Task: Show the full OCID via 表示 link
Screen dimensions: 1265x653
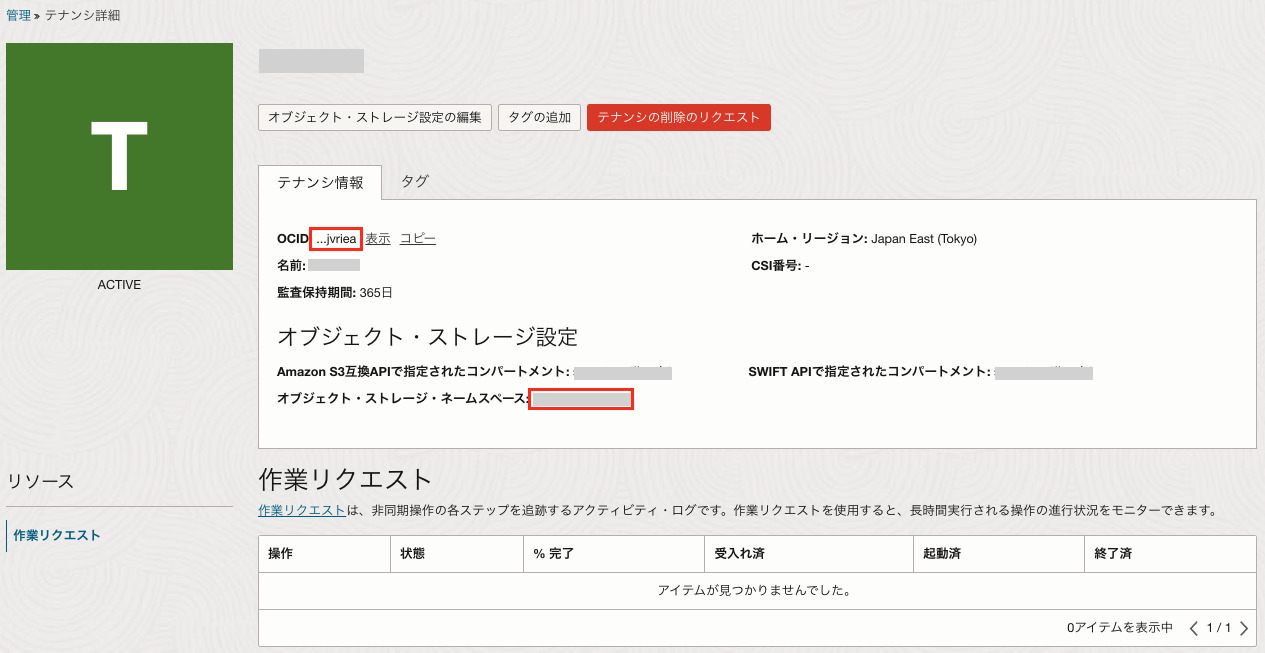Action: (x=378, y=239)
